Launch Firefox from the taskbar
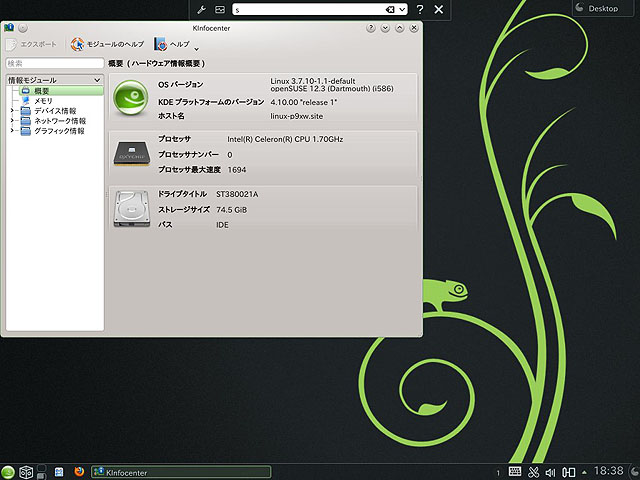This screenshot has height=480, width=640. click(x=79, y=472)
